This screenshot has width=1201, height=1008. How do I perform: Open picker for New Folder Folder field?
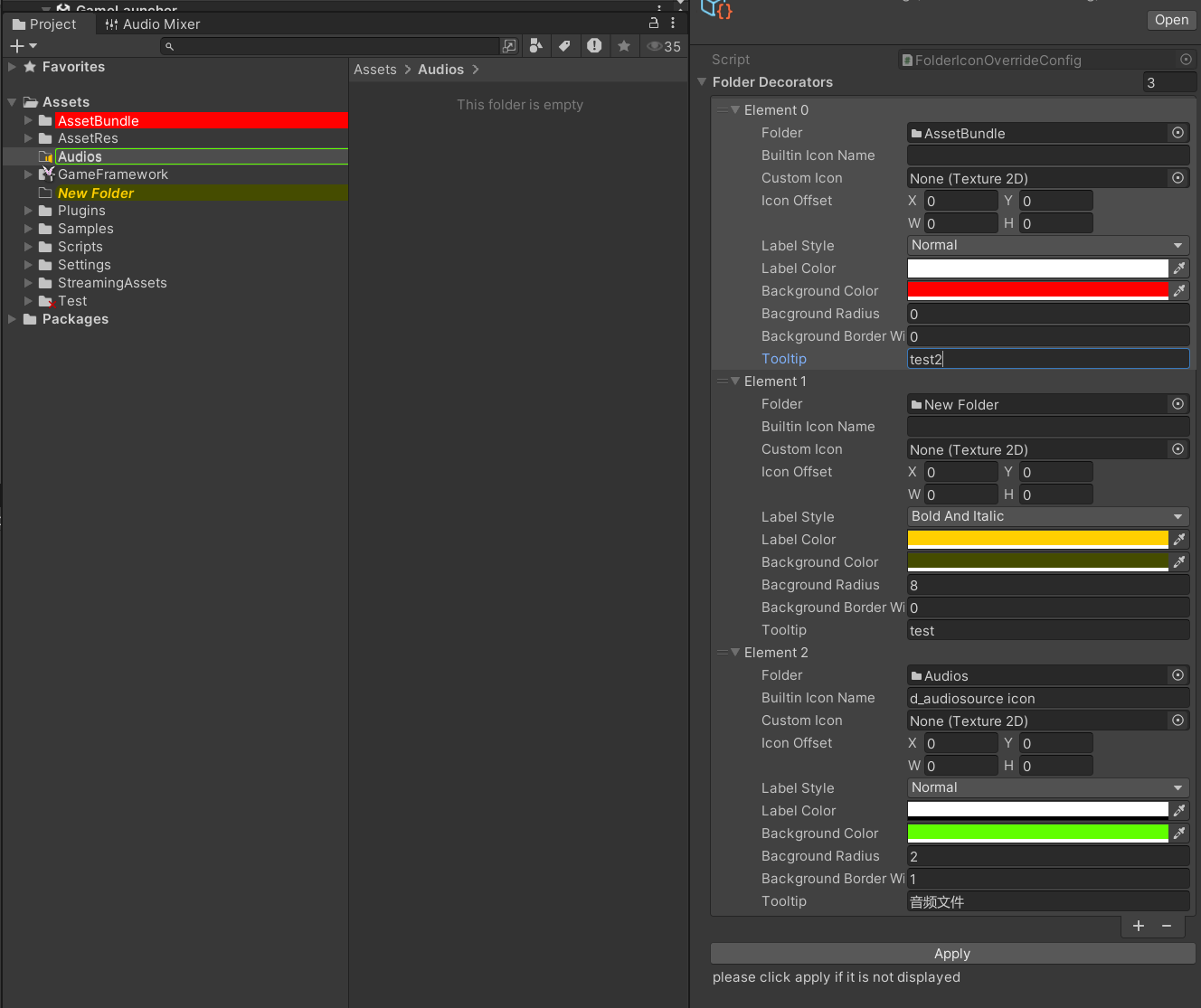[x=1177, y=404]
